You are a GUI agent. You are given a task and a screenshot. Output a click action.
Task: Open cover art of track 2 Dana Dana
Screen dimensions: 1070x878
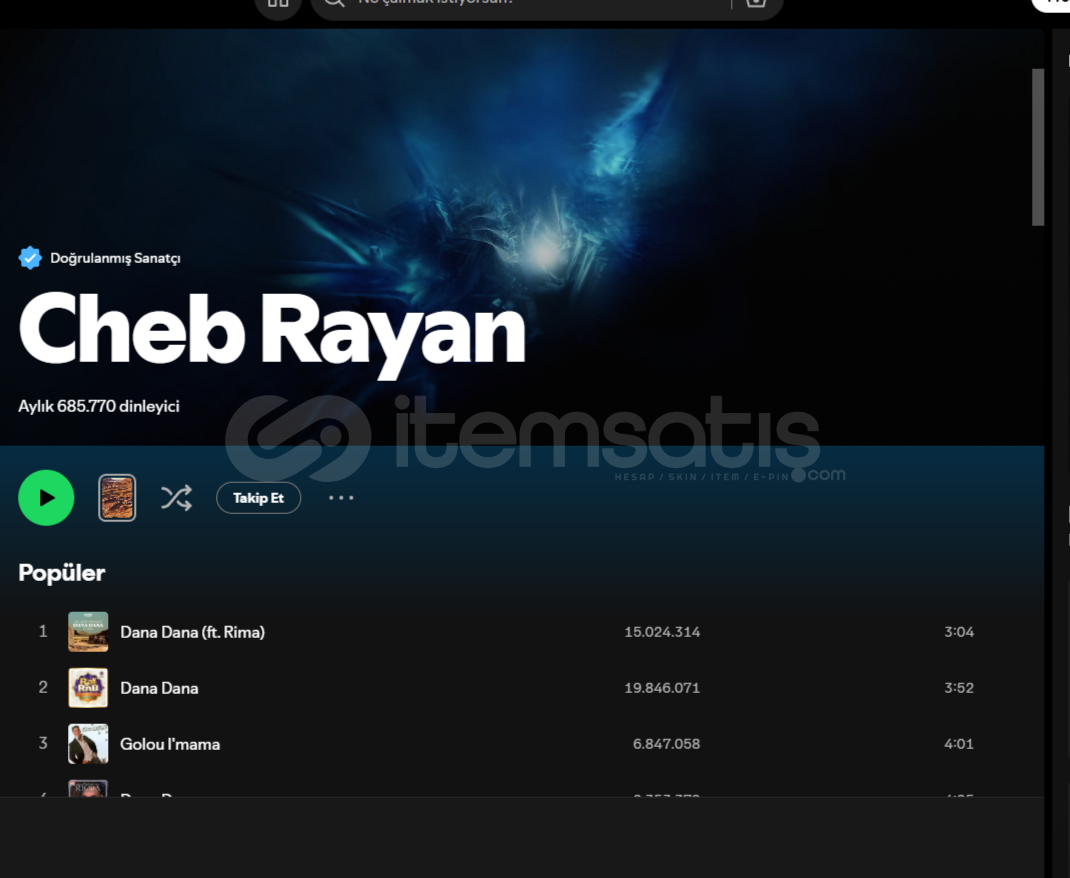[88, 688]
